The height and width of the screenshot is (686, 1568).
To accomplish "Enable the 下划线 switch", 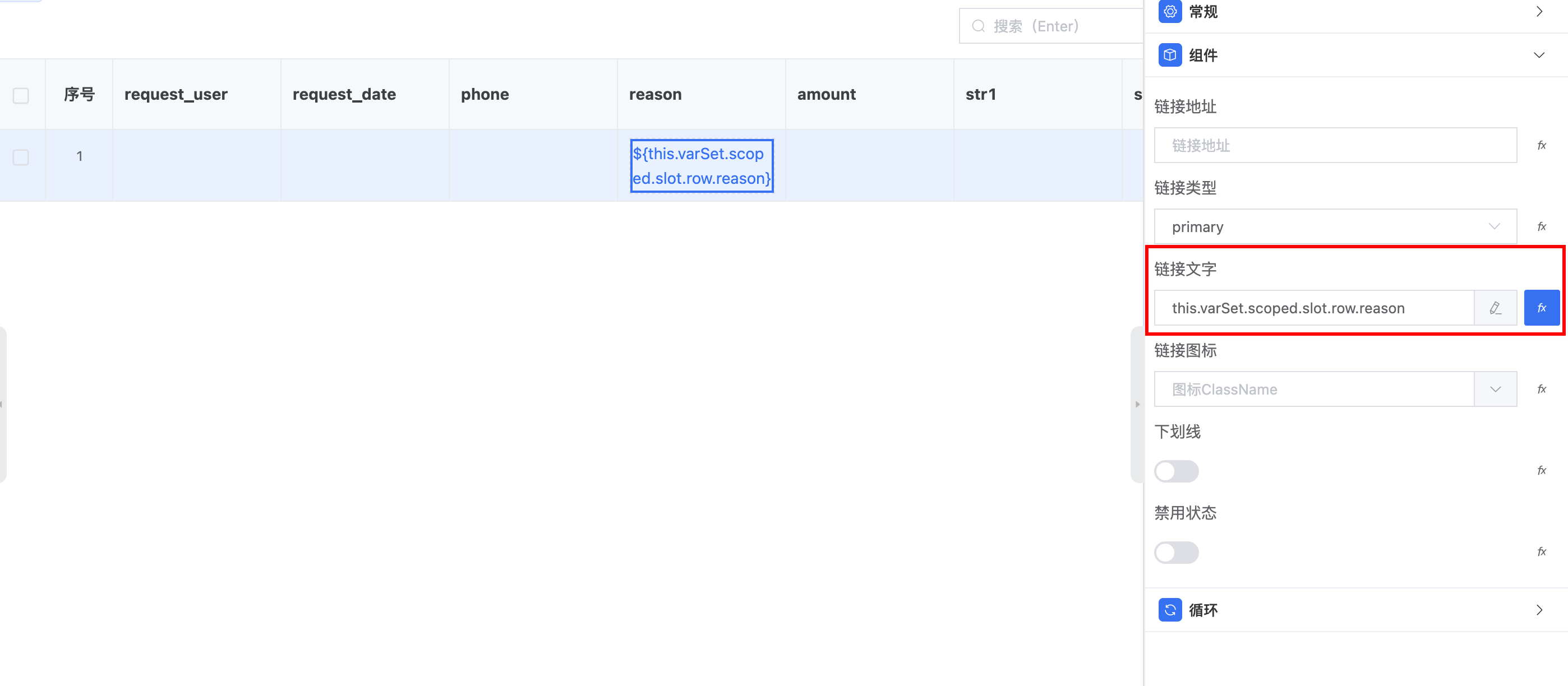I will 1176,471.
